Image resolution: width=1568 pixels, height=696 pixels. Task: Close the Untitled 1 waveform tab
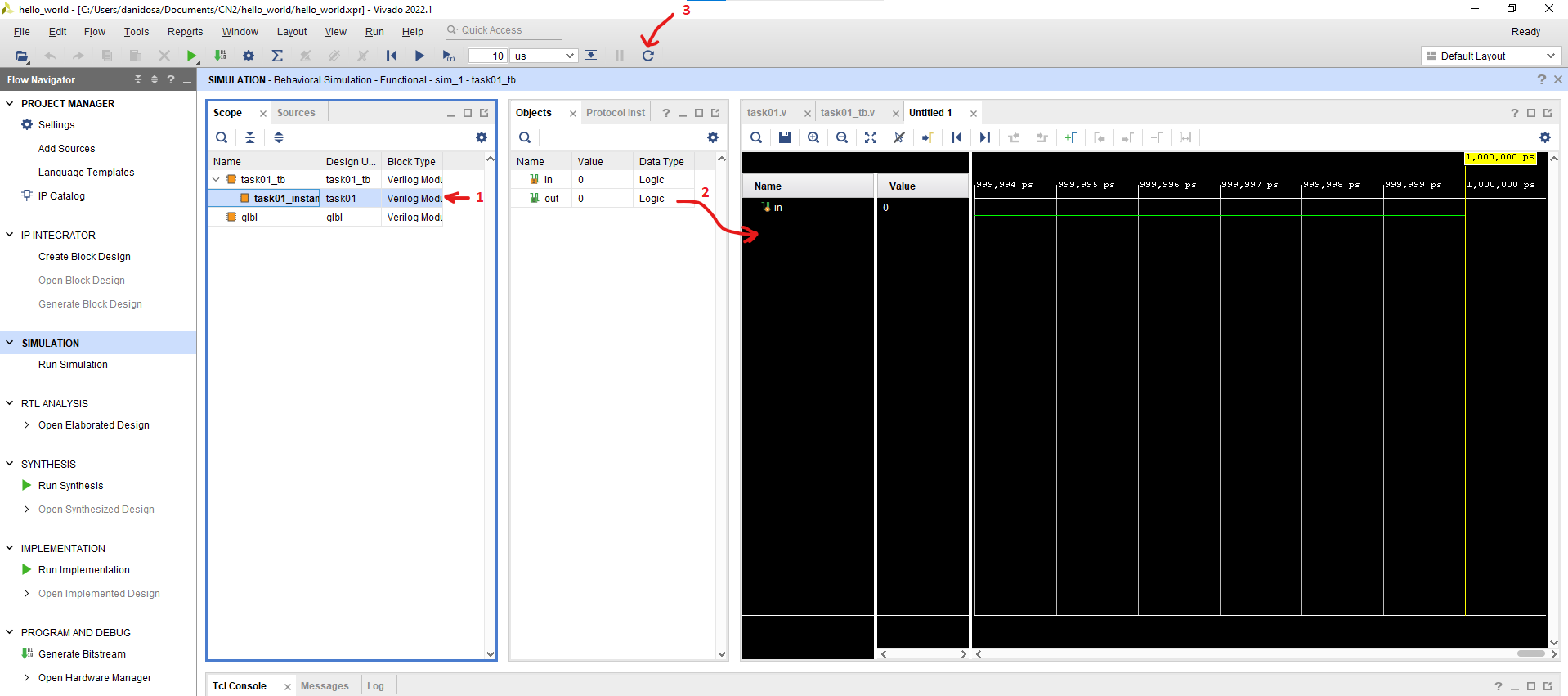(x=973, y=113)
